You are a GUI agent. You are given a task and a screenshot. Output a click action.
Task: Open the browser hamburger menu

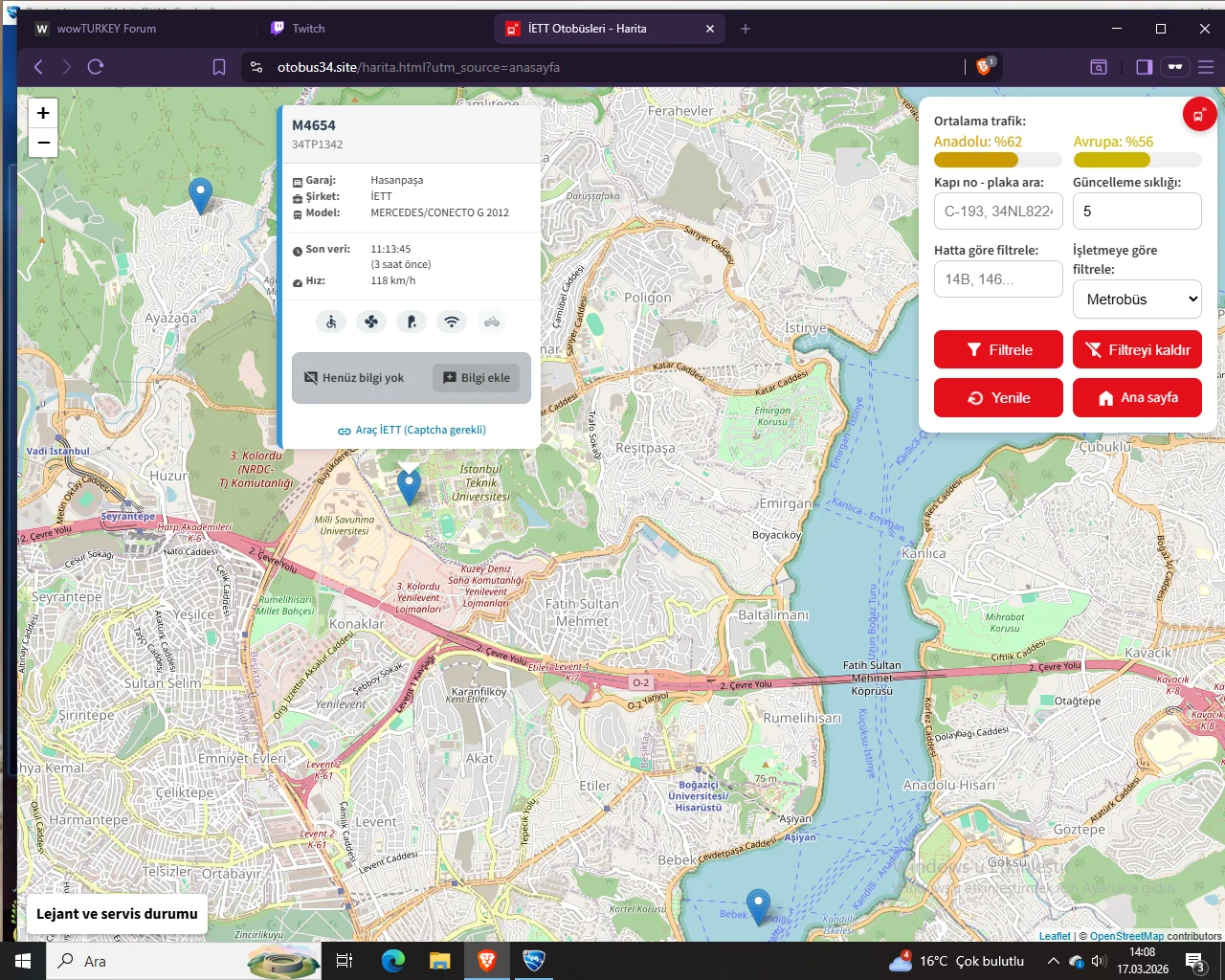(1206, 67)
